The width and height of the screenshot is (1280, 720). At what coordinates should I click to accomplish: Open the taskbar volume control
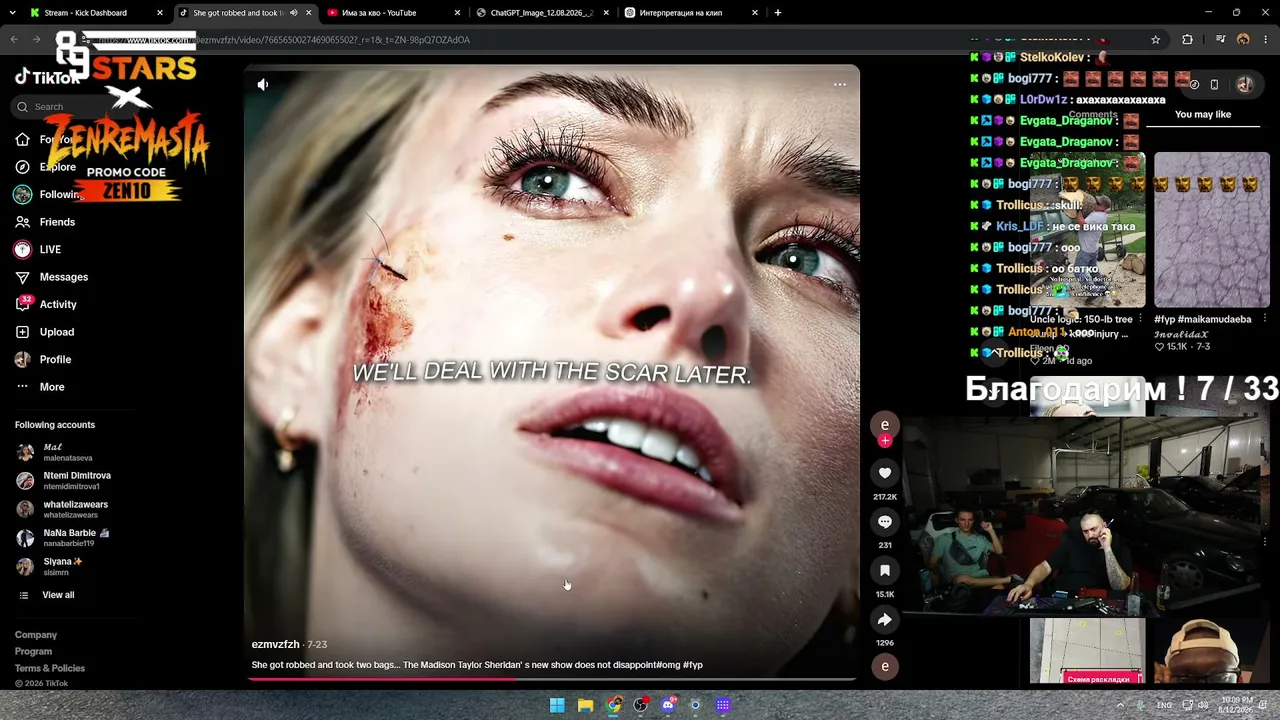1203,705
